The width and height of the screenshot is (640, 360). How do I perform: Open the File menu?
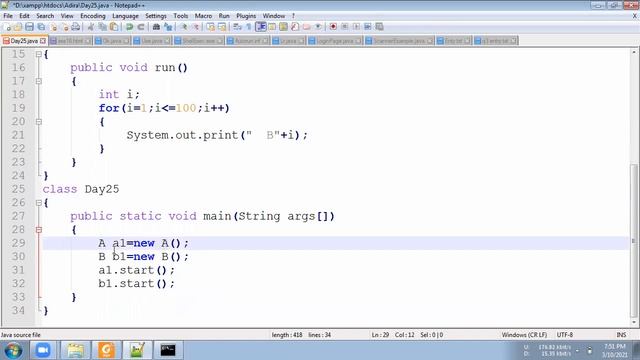point(8,16)
